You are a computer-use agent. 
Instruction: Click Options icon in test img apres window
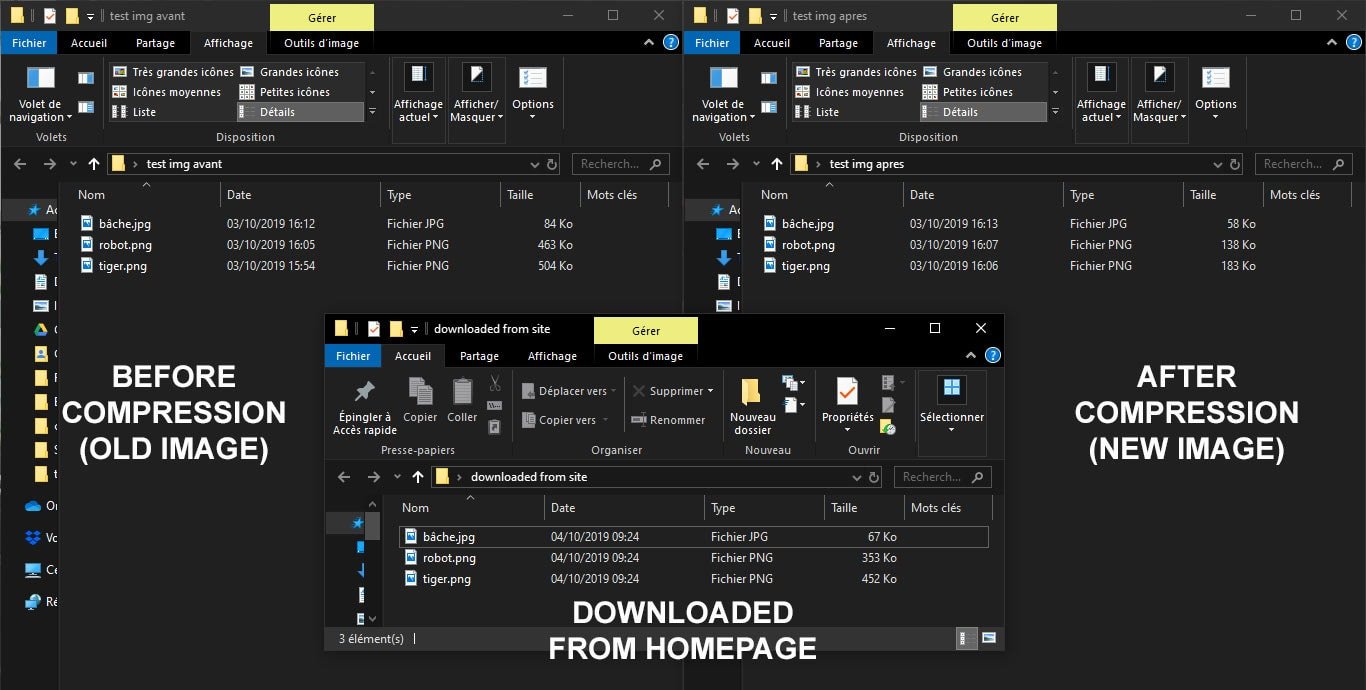coord(1216,79)
